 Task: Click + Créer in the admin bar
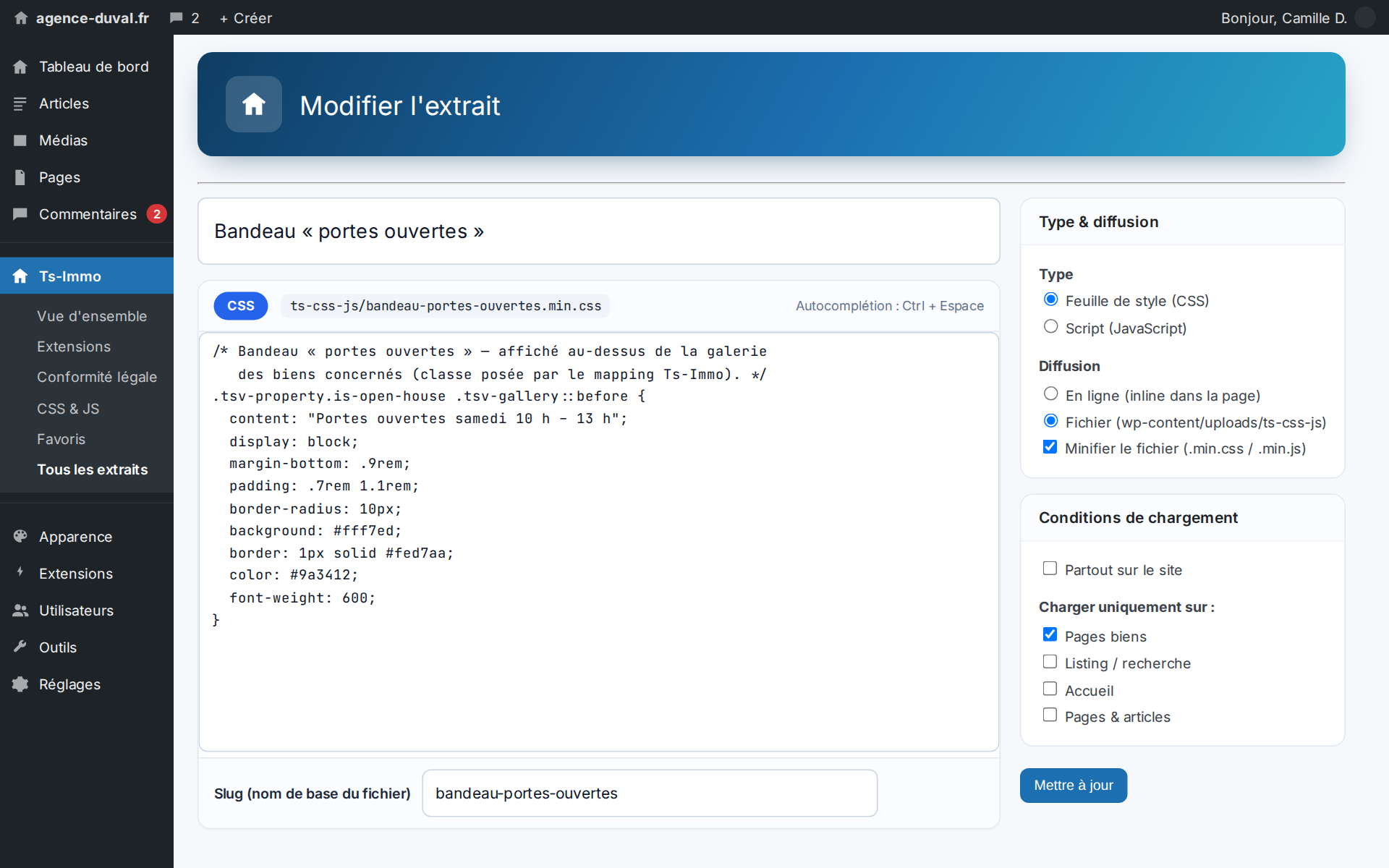(x=246, y=18)
